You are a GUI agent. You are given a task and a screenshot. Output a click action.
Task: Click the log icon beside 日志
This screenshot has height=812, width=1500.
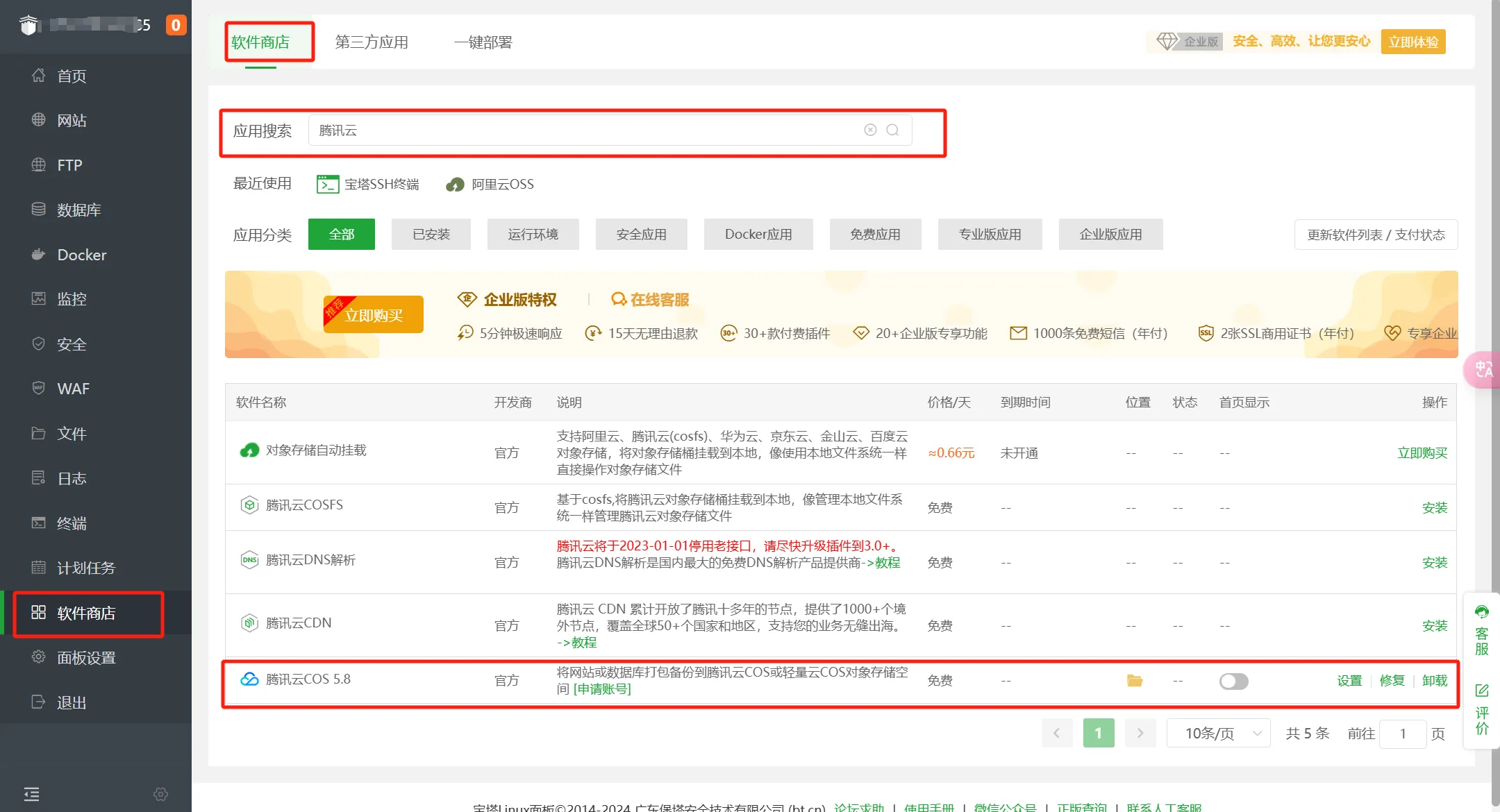39,477
